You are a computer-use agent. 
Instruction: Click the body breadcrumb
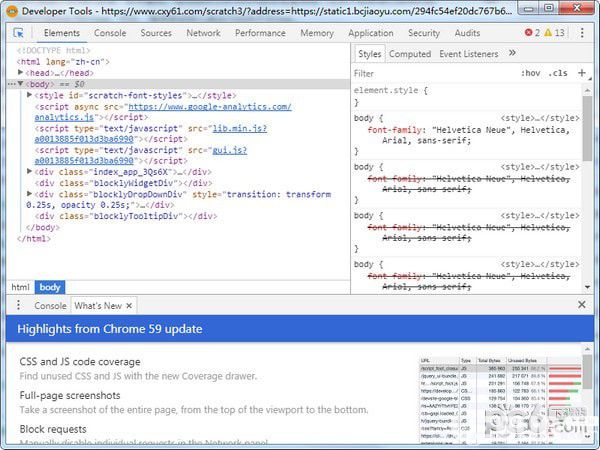point(50,287)
